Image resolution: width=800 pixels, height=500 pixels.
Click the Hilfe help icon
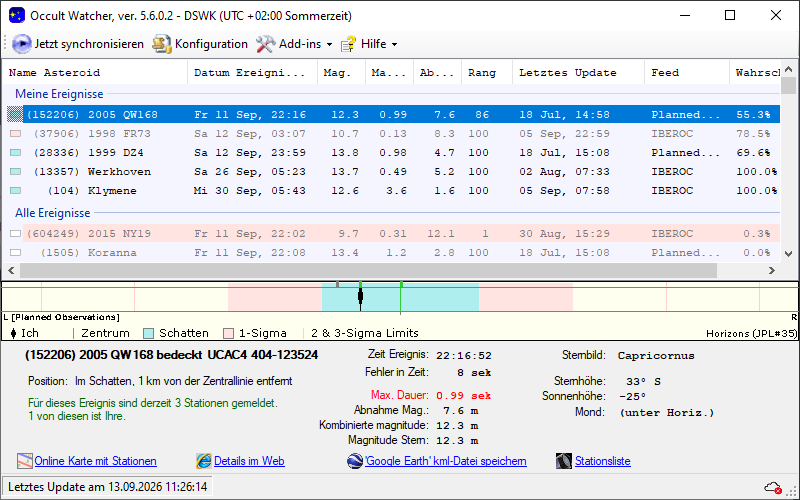348,44
